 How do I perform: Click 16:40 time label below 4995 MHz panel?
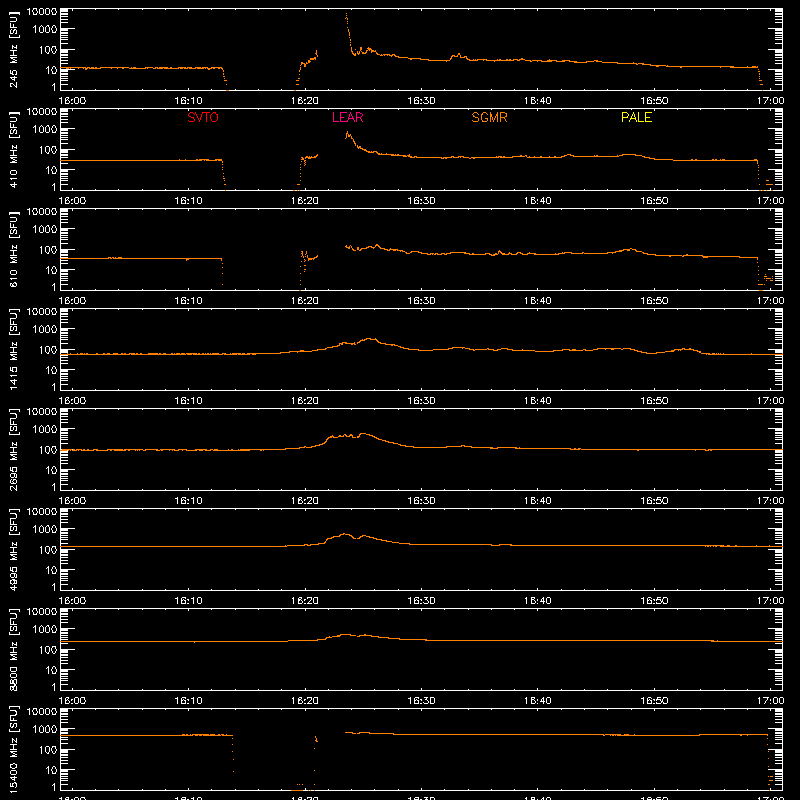(538, 601)
